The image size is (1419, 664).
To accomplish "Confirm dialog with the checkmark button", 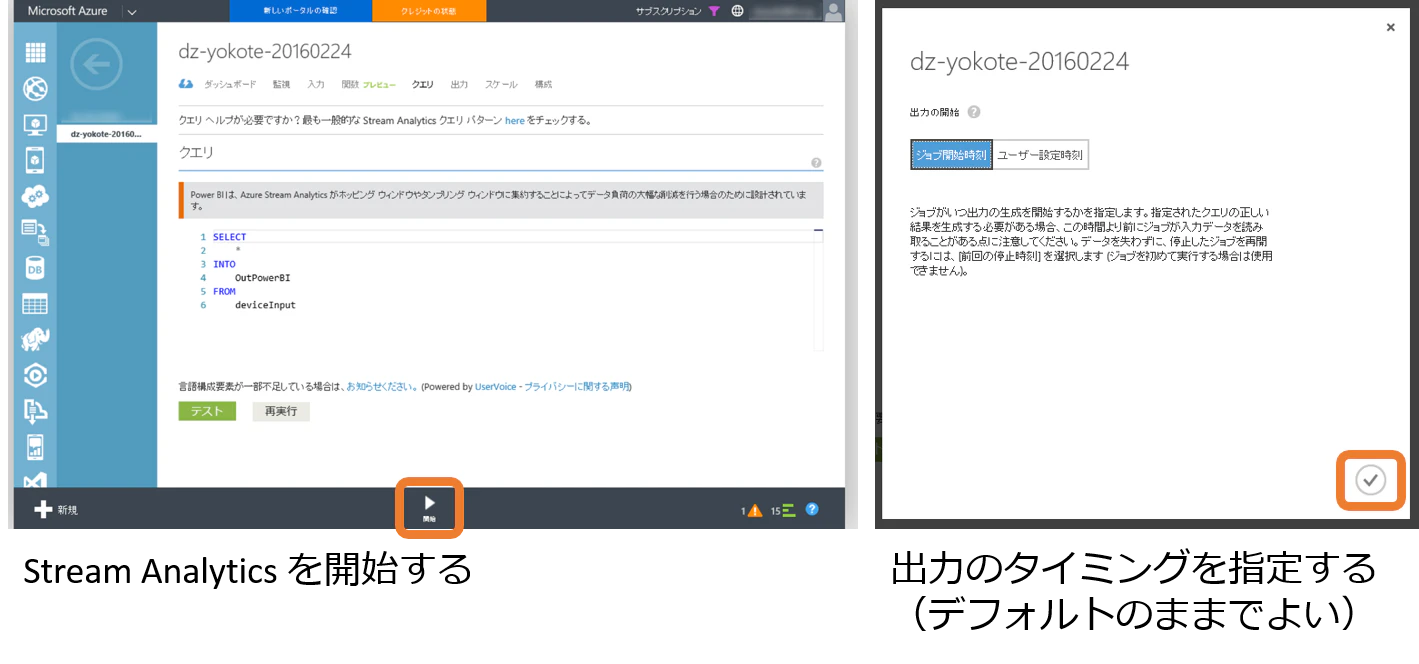I will tap(1370, 480).
